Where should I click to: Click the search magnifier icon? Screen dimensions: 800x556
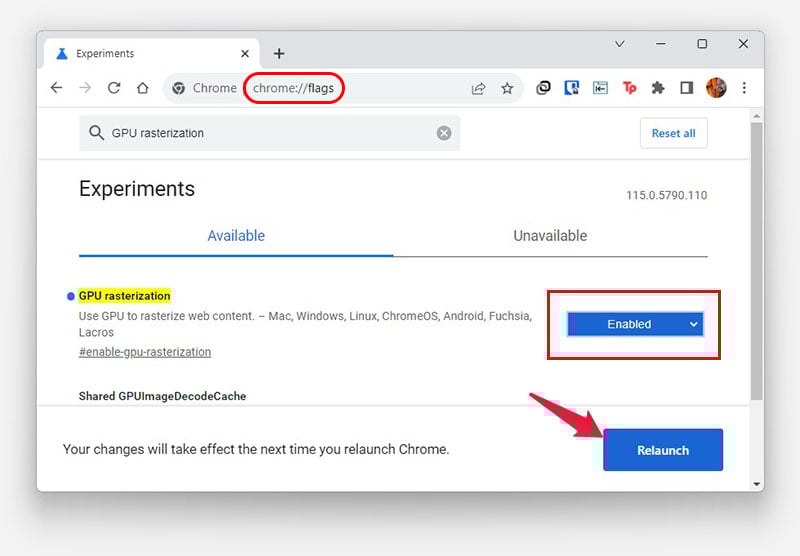coord(96,133)
